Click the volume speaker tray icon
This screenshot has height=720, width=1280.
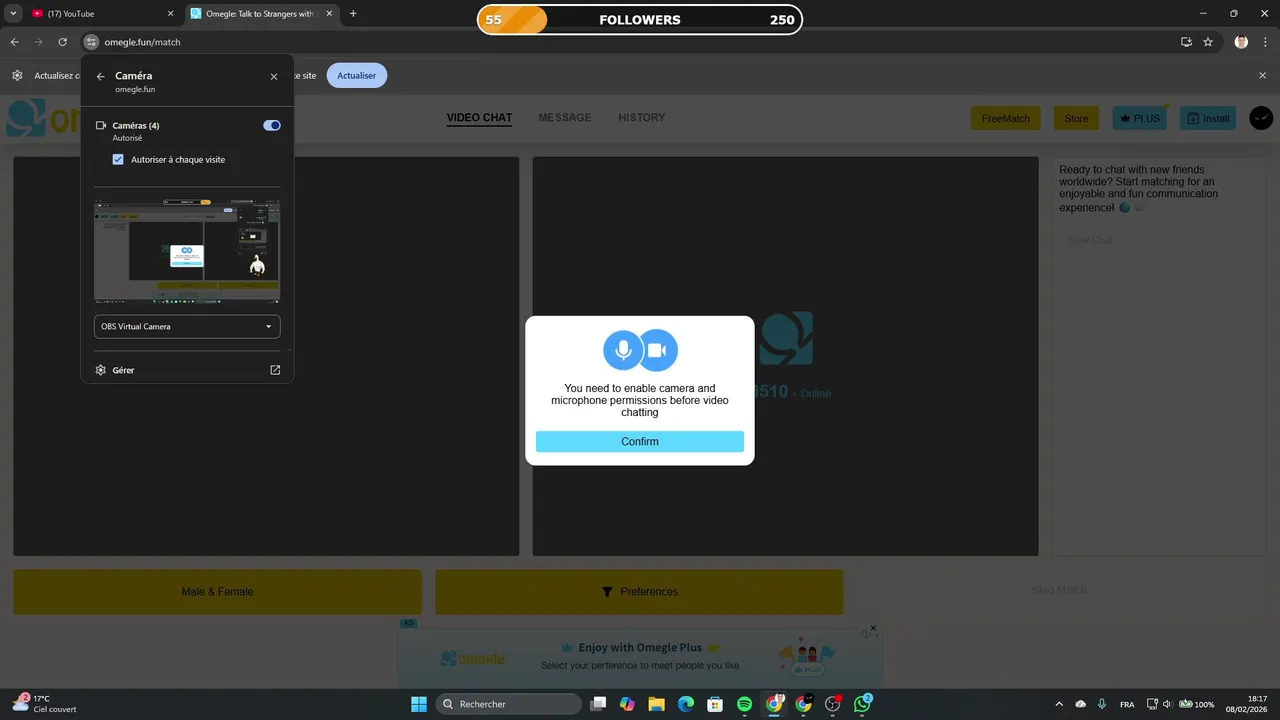tap(1169, 704)
